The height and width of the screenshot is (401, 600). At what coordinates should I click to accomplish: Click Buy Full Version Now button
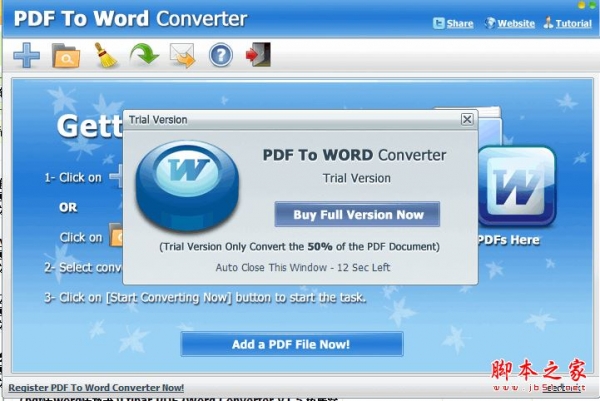(x=357, y=214)
